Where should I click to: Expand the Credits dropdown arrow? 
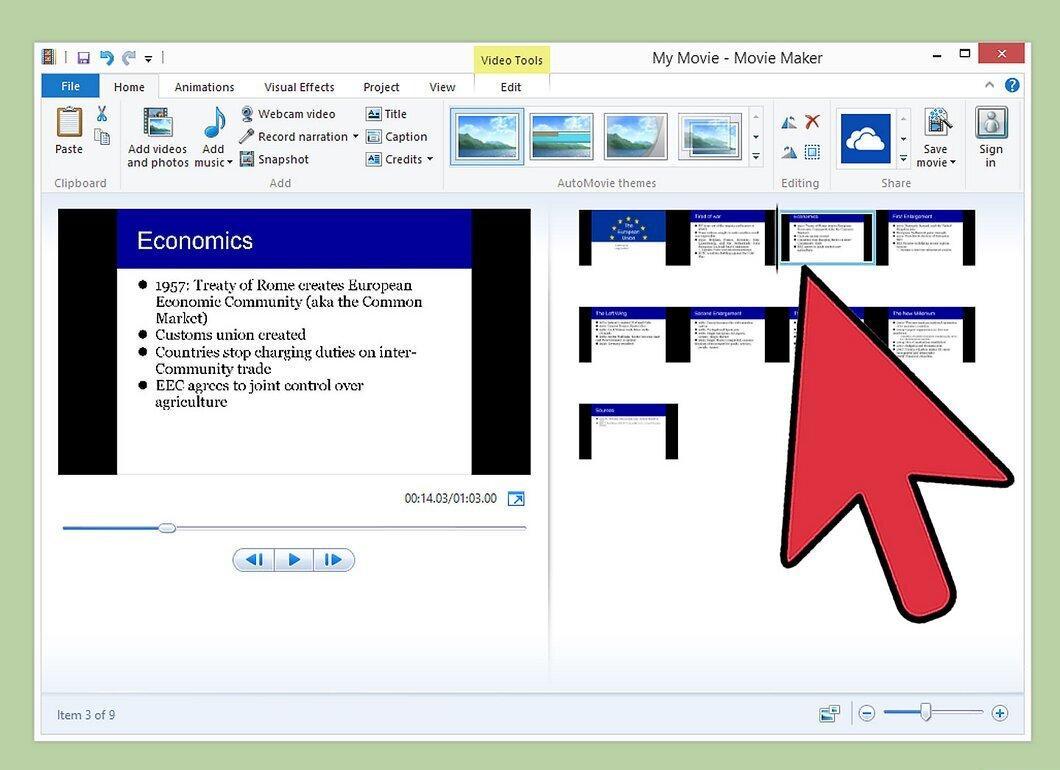(x=430, y=160)
